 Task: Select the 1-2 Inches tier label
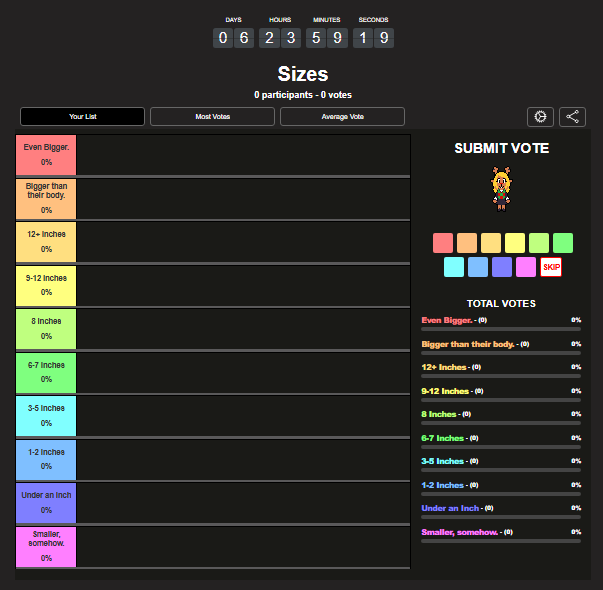point(46,460)
